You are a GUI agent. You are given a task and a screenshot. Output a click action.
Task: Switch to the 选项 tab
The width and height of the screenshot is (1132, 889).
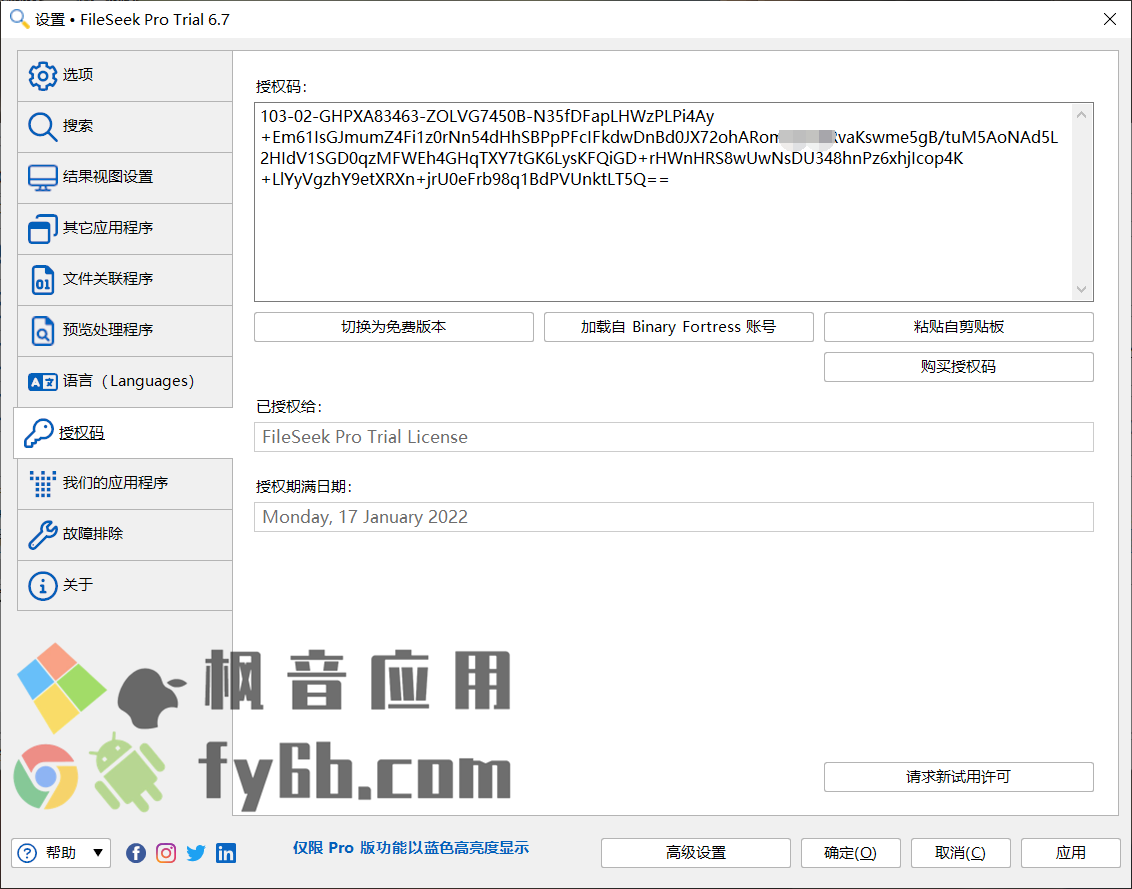coord(125,76)
